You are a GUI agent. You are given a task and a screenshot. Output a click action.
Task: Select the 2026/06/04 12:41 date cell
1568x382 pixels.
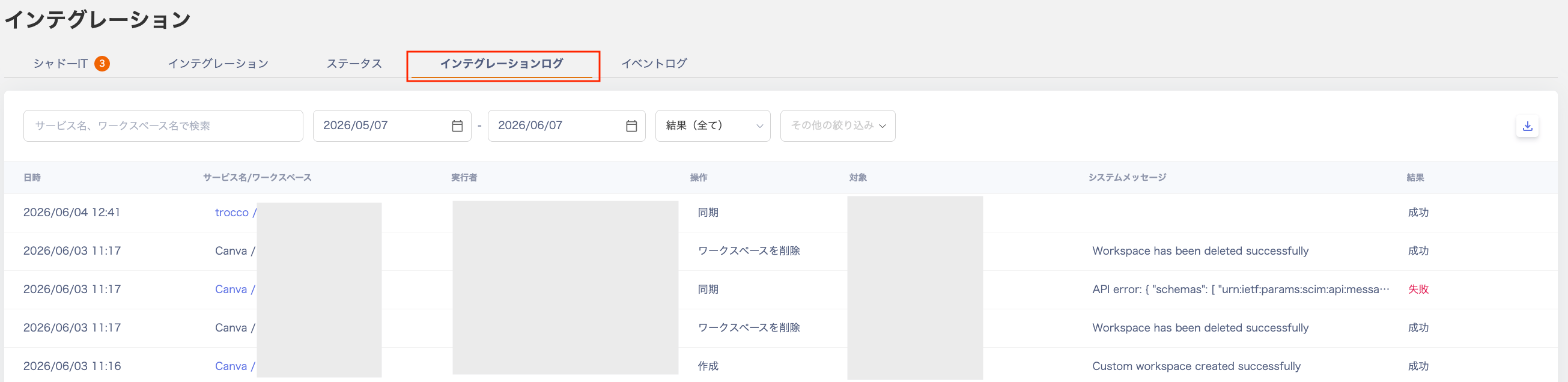(72, 212)
